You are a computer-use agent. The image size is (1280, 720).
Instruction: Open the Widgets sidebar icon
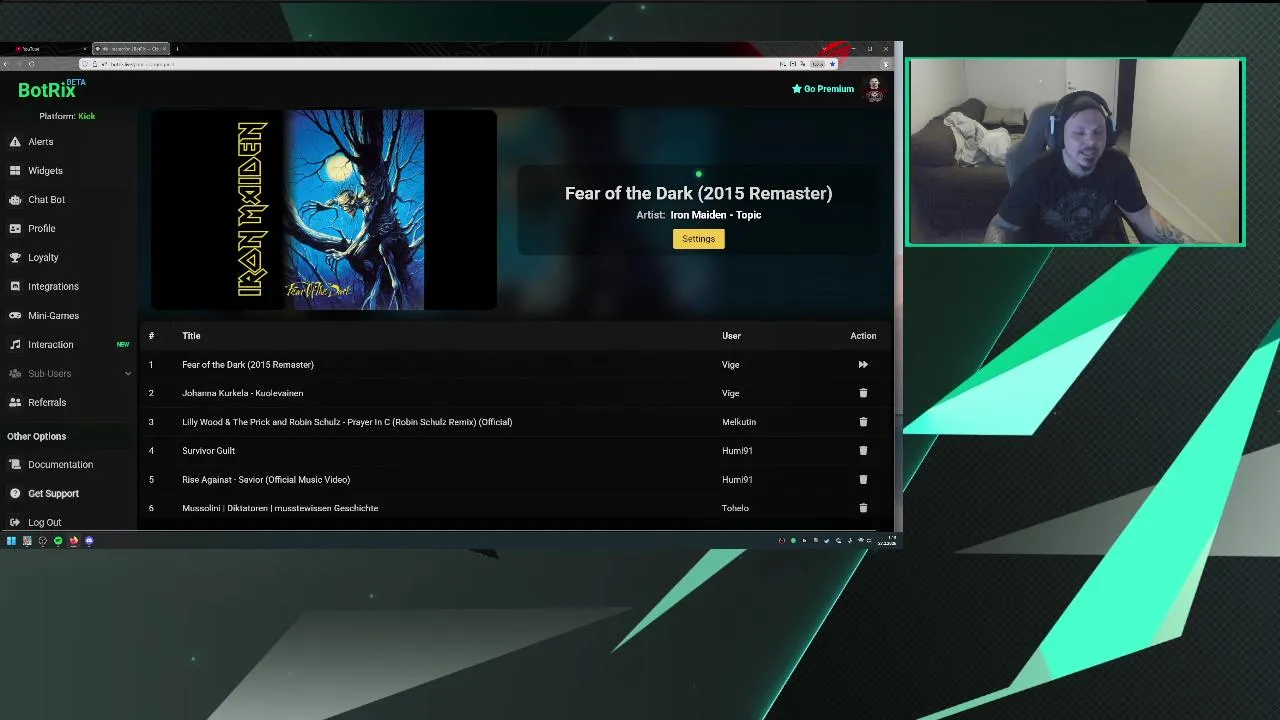pos(15,171)
